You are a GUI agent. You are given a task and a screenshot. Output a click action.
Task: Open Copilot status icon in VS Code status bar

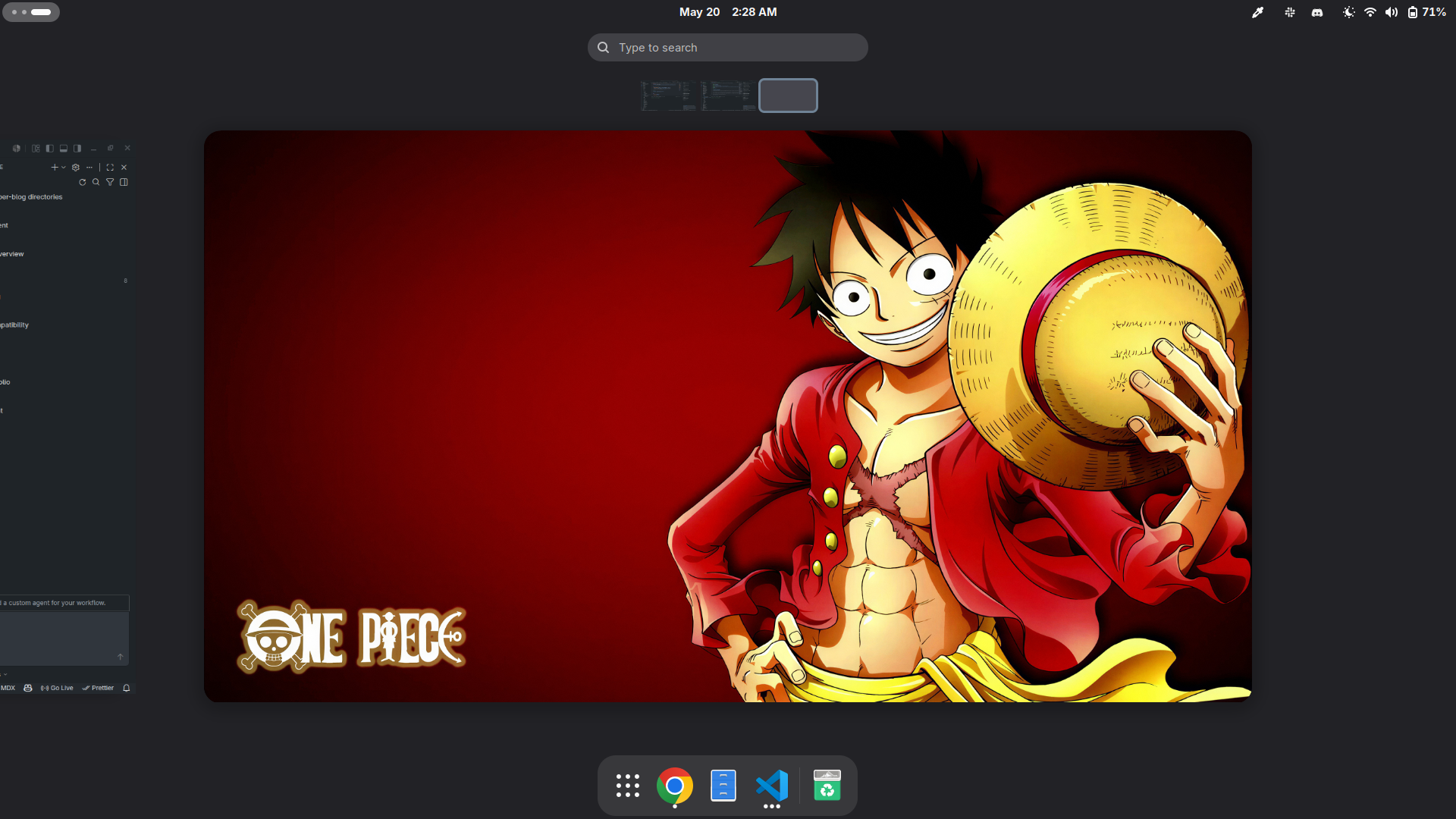(x=28, y=688)
